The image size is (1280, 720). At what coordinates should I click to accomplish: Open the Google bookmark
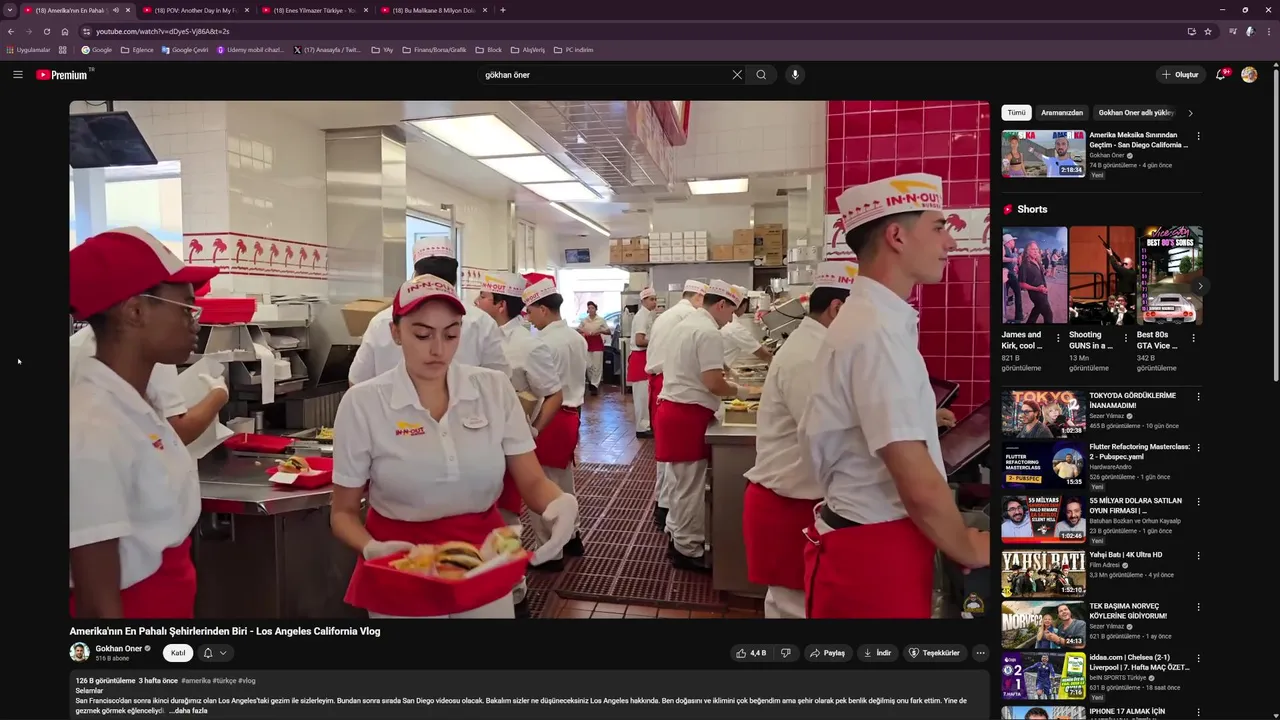(97, 50)
